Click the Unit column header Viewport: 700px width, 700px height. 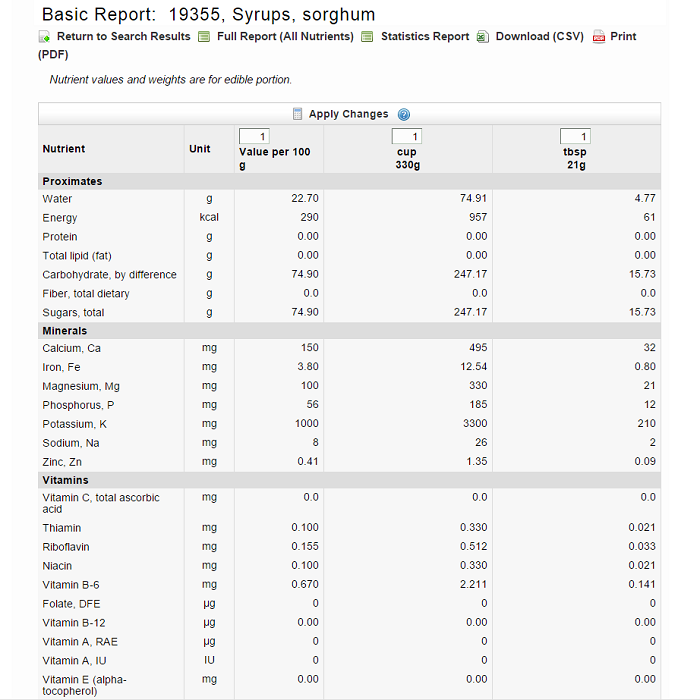[x=200, y=149]
